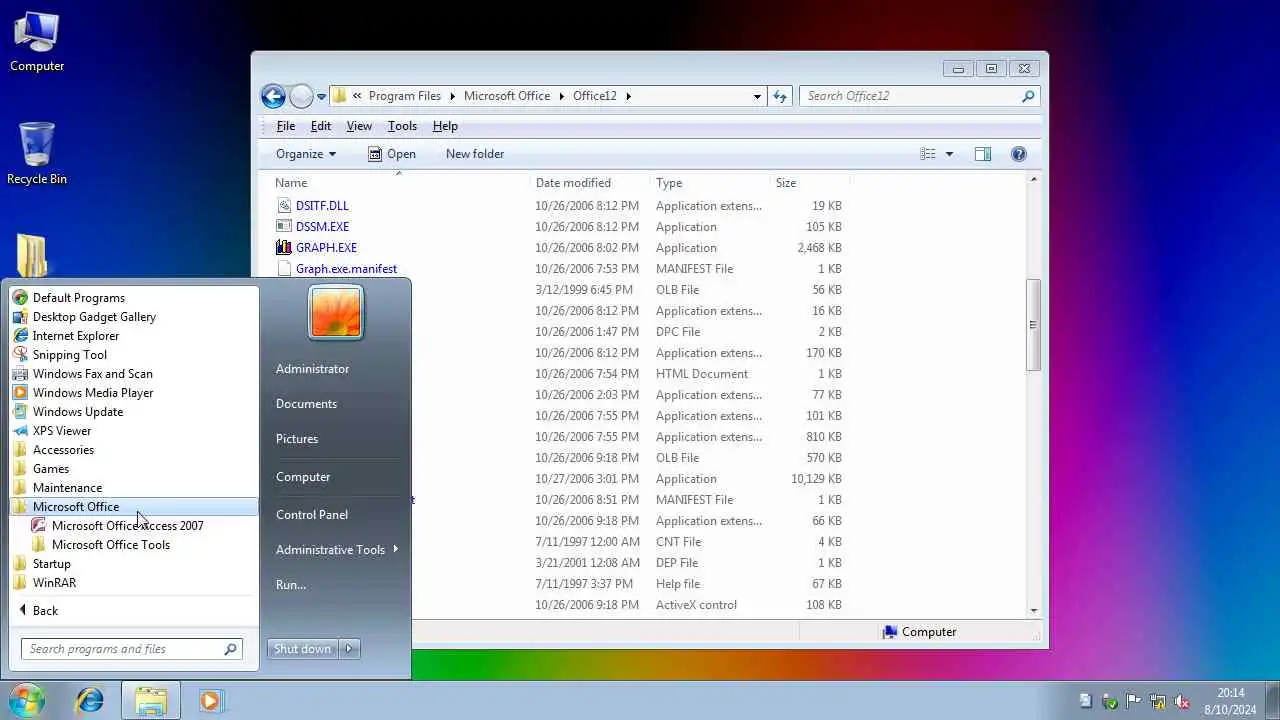Open the Edit menu

tap(321, 126)
